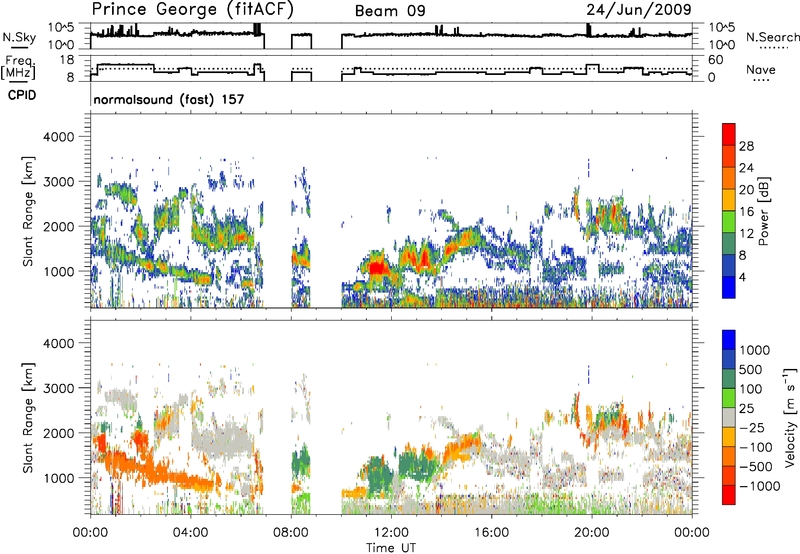Click the "Beam 09" label
The width and height of the screenshot is (800, 554).
pos(390,11)
